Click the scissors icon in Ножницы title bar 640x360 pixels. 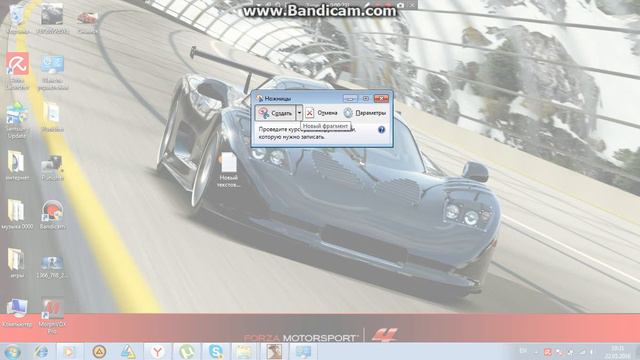(260, 98)
